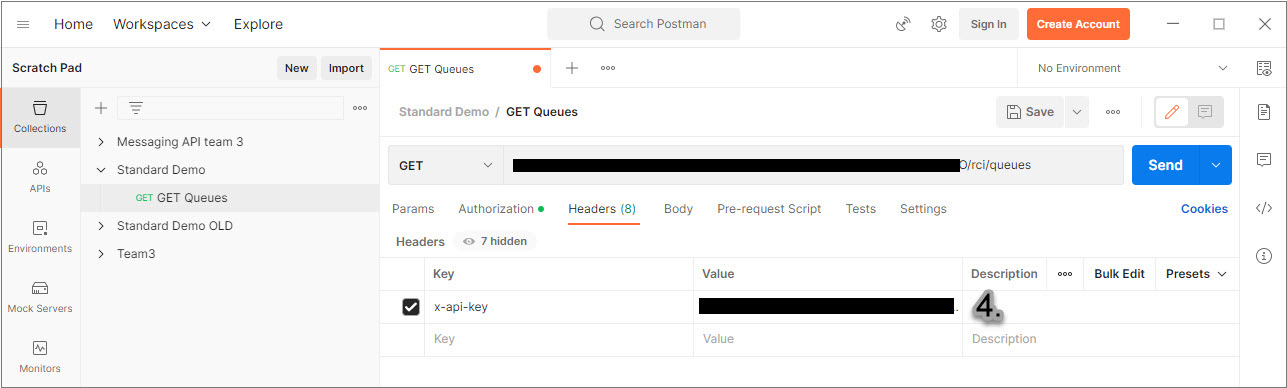Click the Search Postman field
Image resolution: width=1287 pixels, height=388 pixels.
tap(644, 24)
